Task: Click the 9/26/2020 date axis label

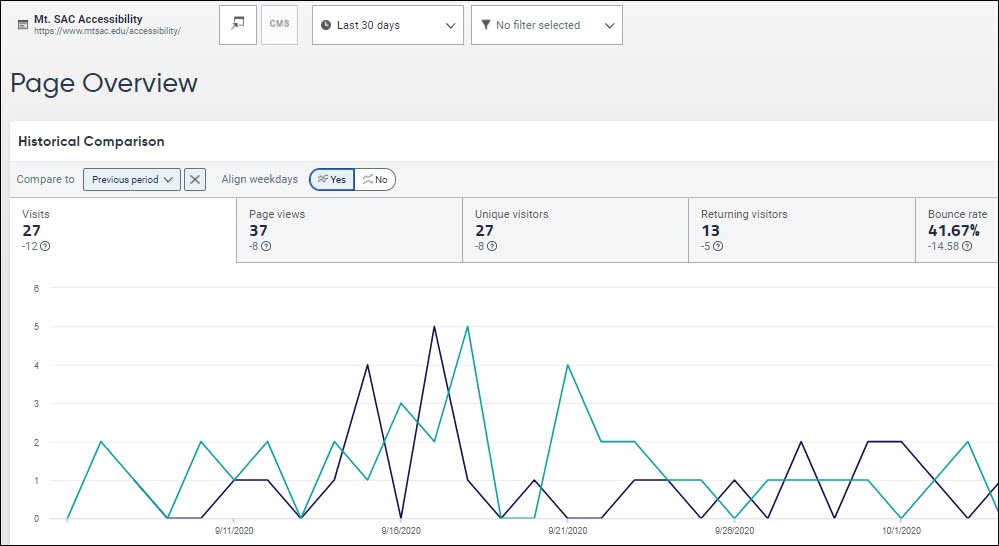Action: coord(735,531)
